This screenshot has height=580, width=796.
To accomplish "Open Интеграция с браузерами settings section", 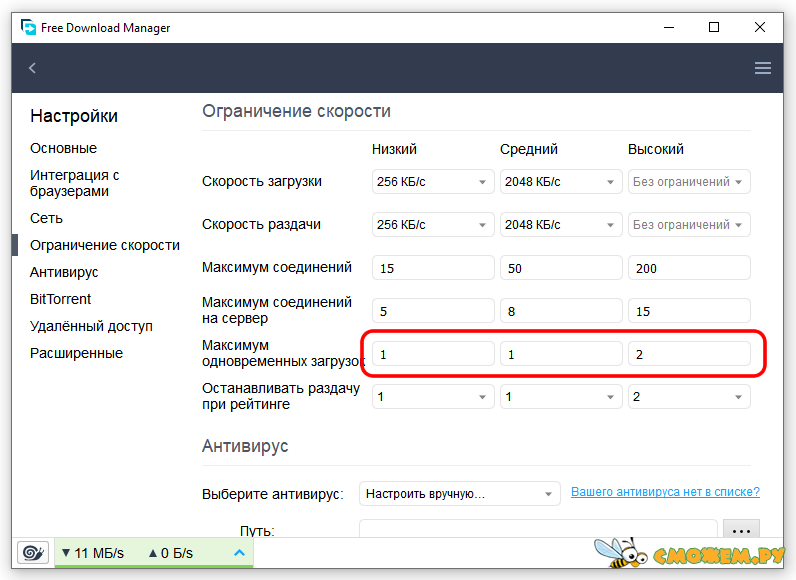I will pyautogui.click(x=75, y=183).
